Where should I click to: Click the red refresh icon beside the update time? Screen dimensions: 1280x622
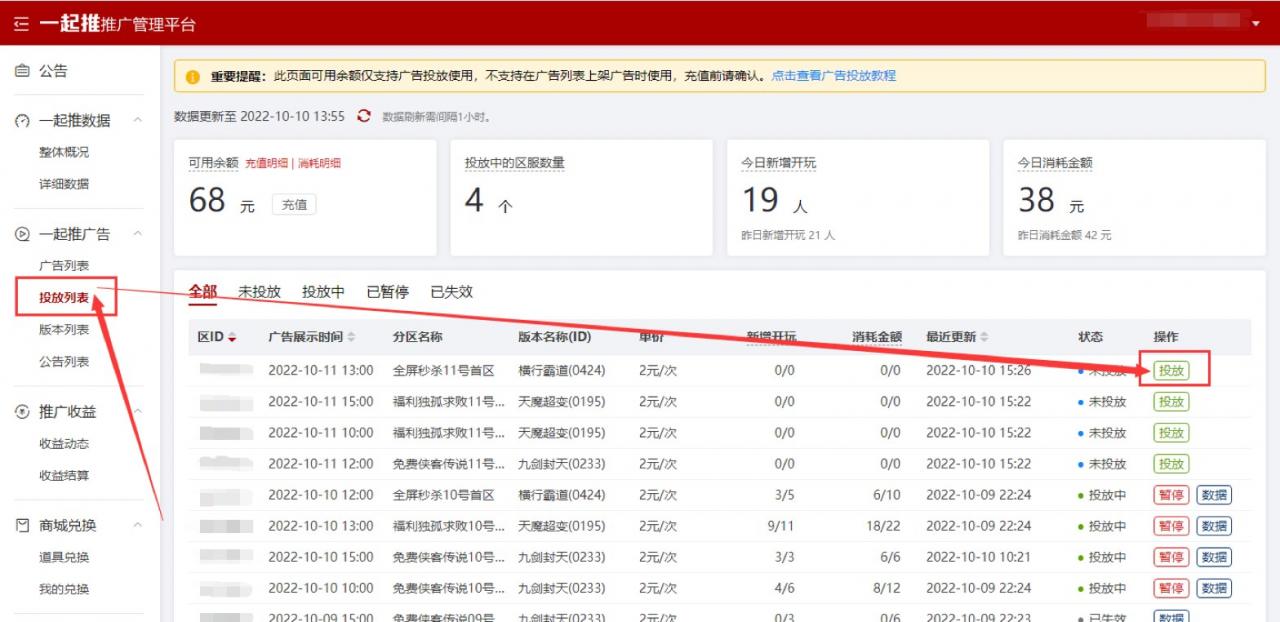pos(363,116)
